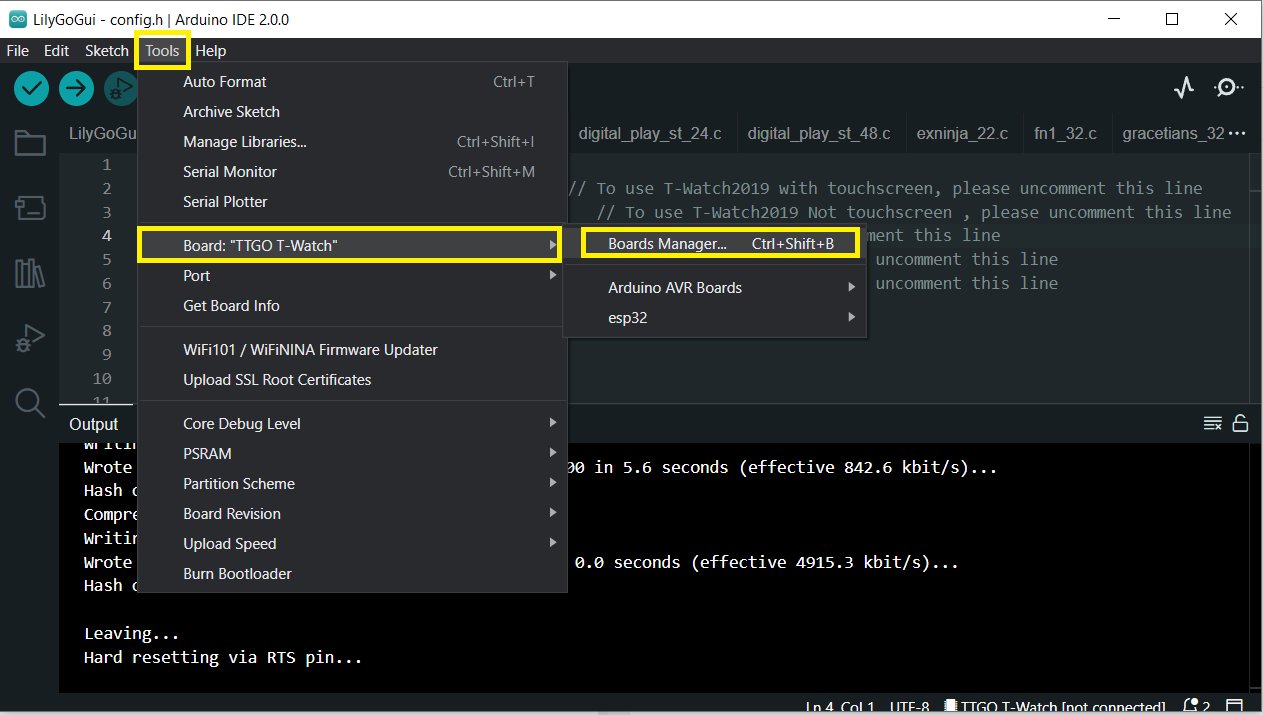Screen dimensions: 1263x715
Task: Choose Upload SSL Root Certificates
Action: point(352,380)
